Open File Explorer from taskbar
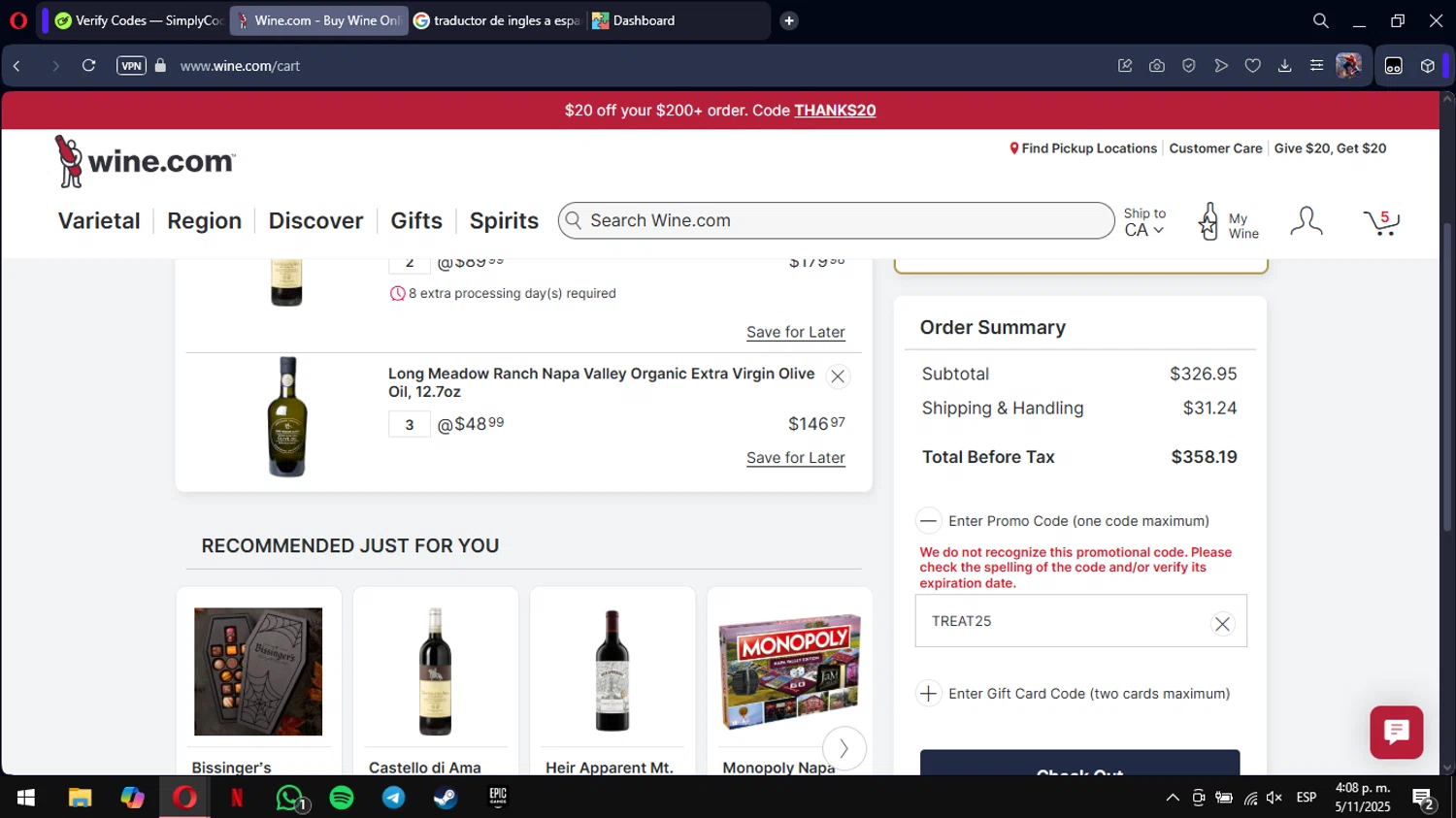Viewport: 1456px width, 818px height. point(80,798)
